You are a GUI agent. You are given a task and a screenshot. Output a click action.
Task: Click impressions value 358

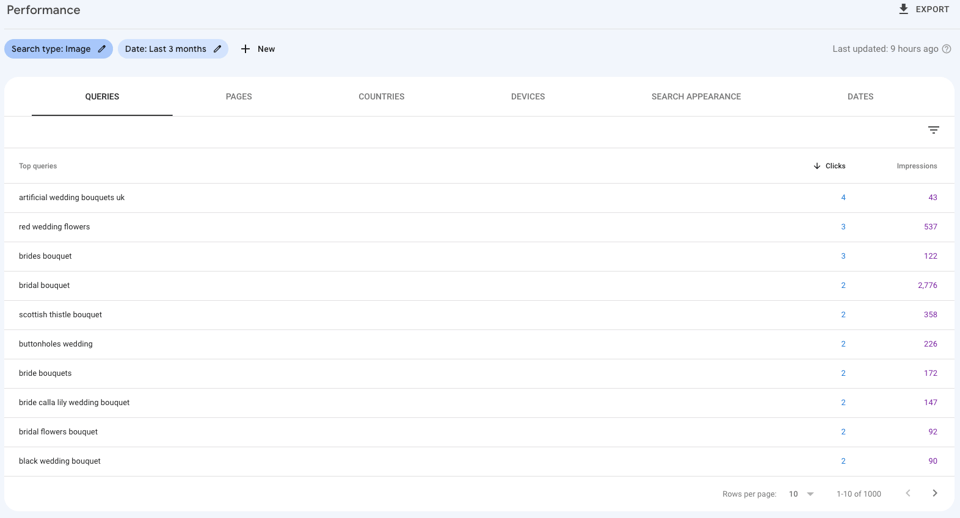tap(931, 315)
